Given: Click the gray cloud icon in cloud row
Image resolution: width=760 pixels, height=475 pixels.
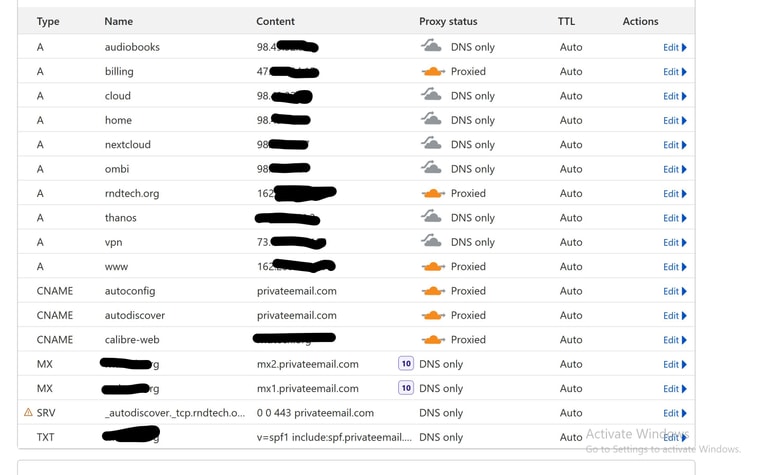Looking at the screenshot, I should 431,95.
